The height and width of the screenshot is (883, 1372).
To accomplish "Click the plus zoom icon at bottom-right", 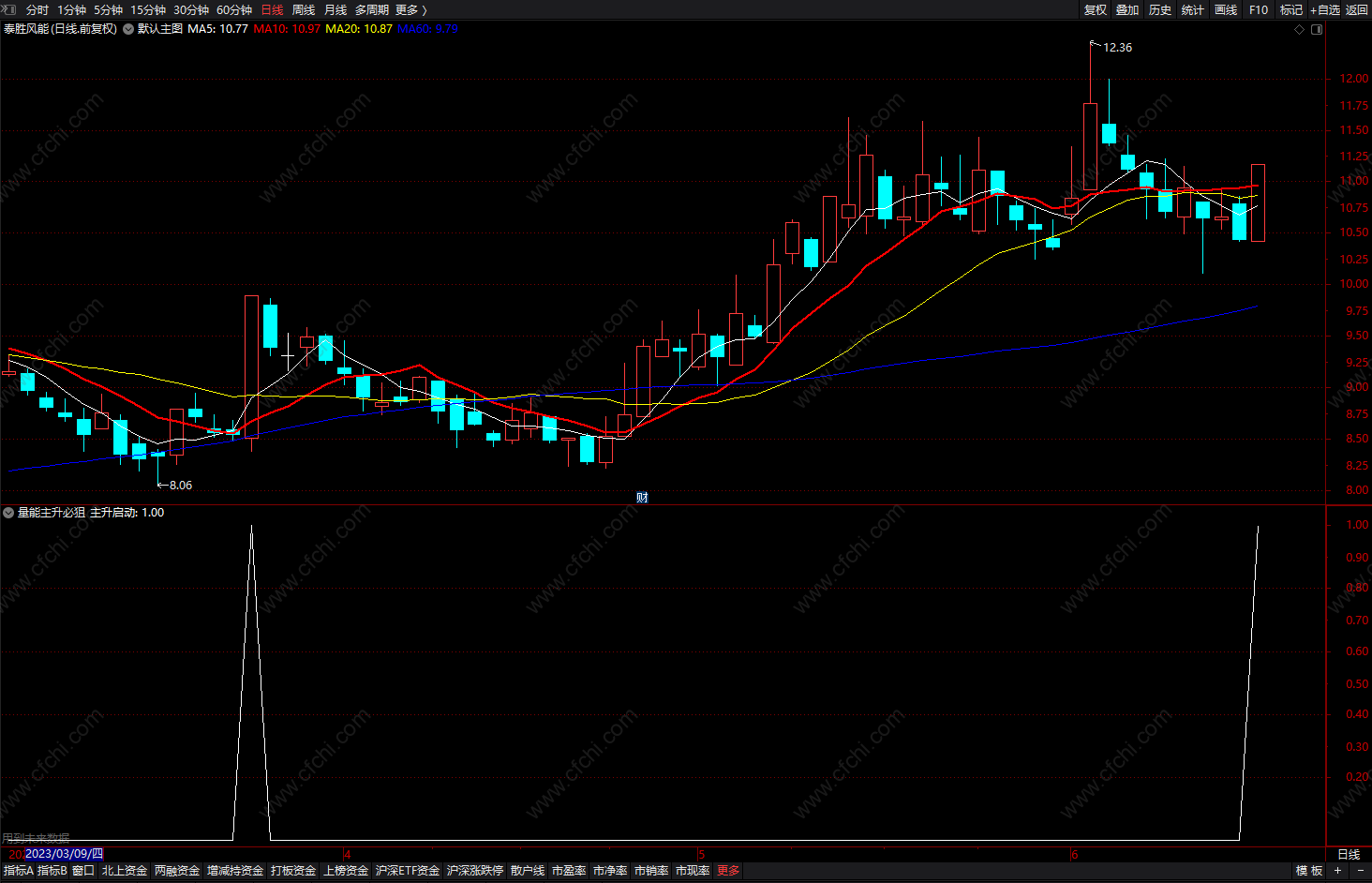I will pyautogui.click(x=1337, y=871).
